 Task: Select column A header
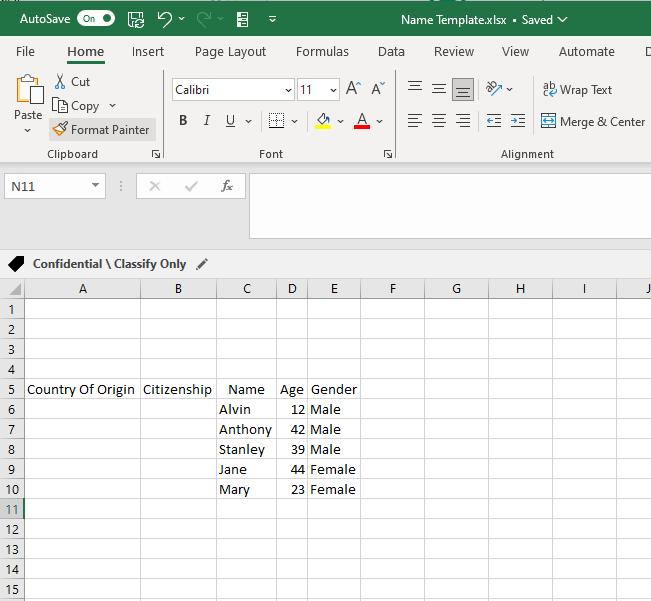83,288
